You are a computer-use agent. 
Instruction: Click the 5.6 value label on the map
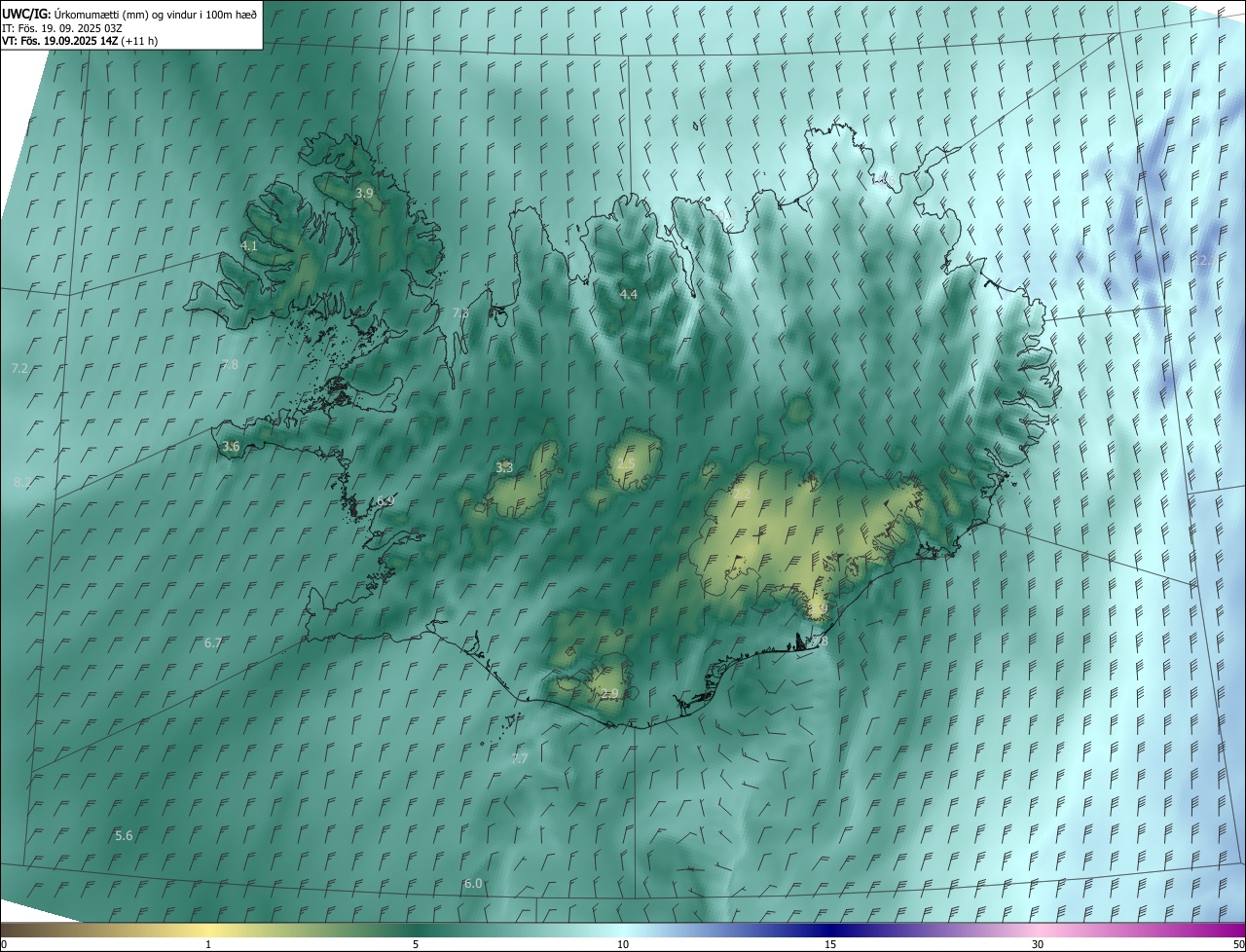[124, 836]
